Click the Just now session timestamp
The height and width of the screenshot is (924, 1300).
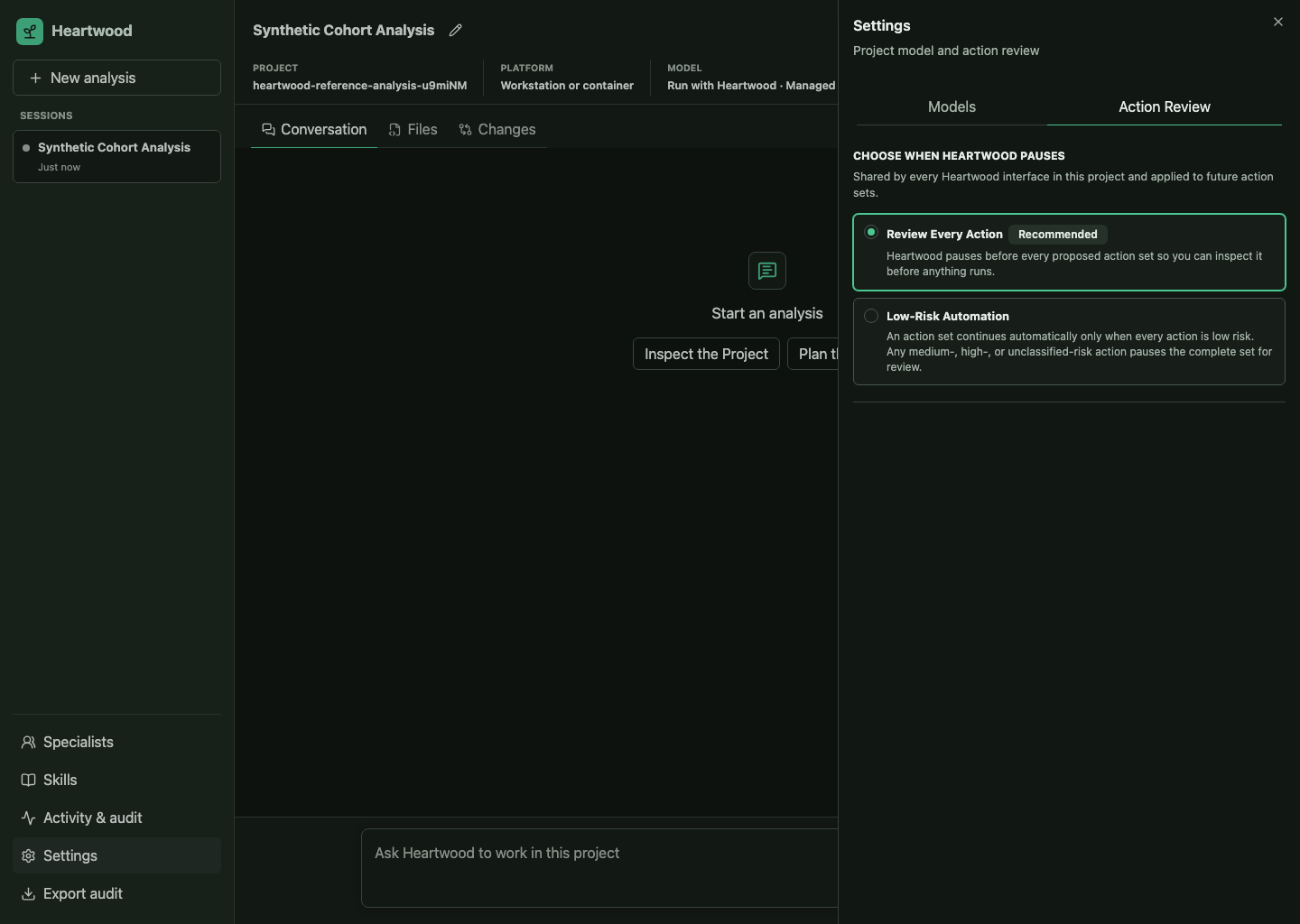point(59,167)
